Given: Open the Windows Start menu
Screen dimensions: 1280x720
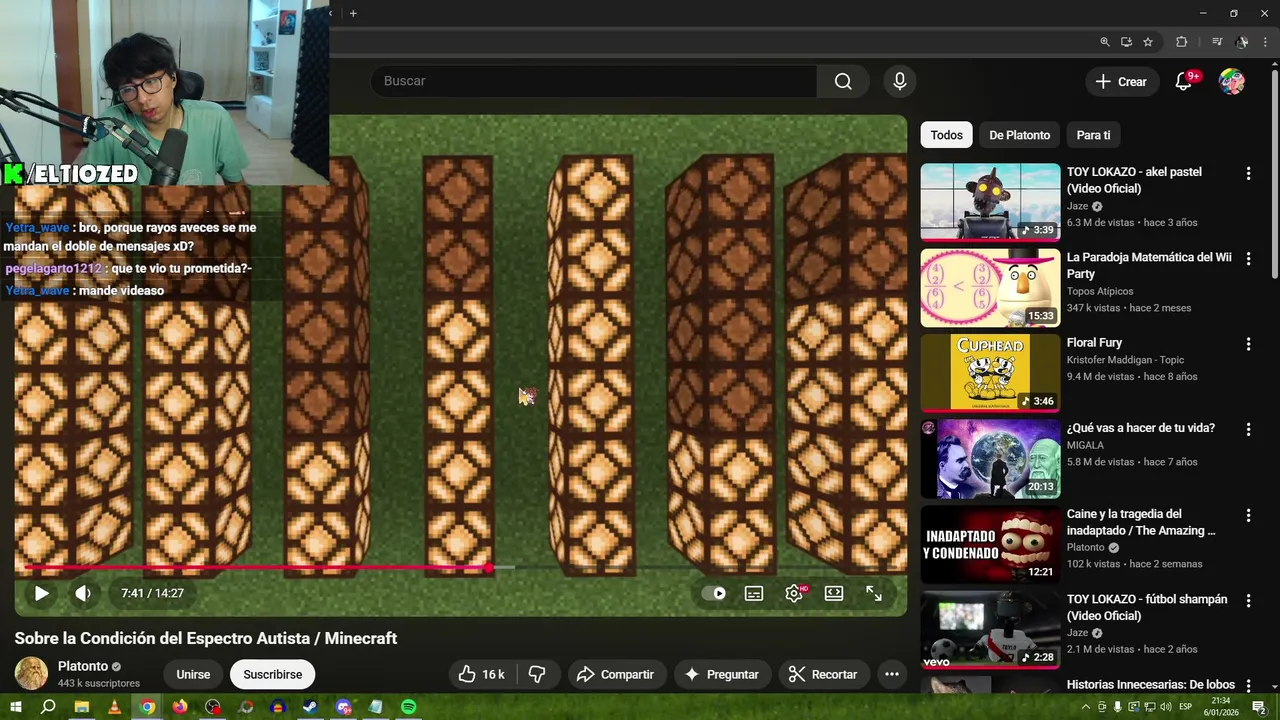Looking at the screenshot, I should pyautogui.click(x=15, y=707).
